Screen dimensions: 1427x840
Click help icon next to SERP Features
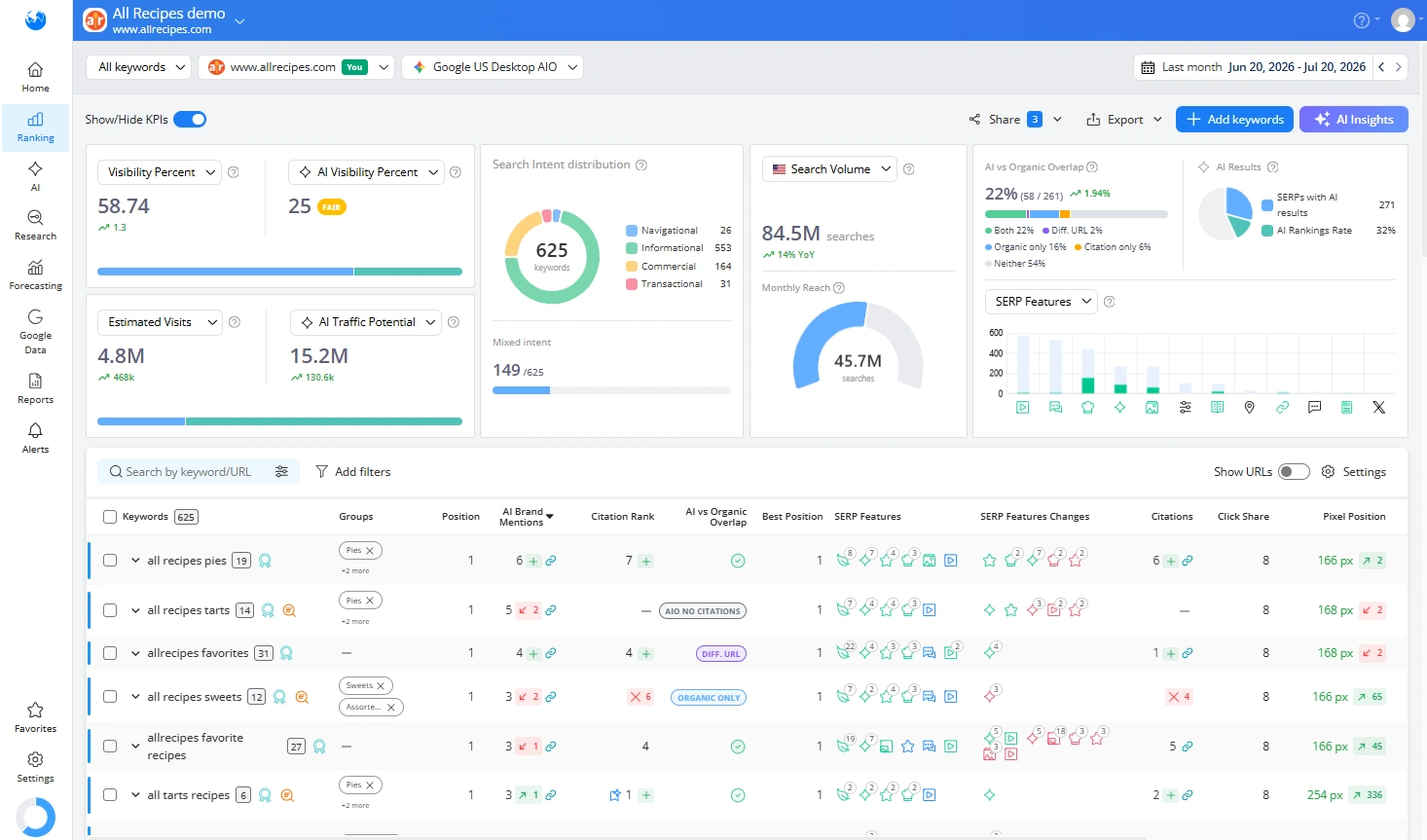tap(1110, 302)
